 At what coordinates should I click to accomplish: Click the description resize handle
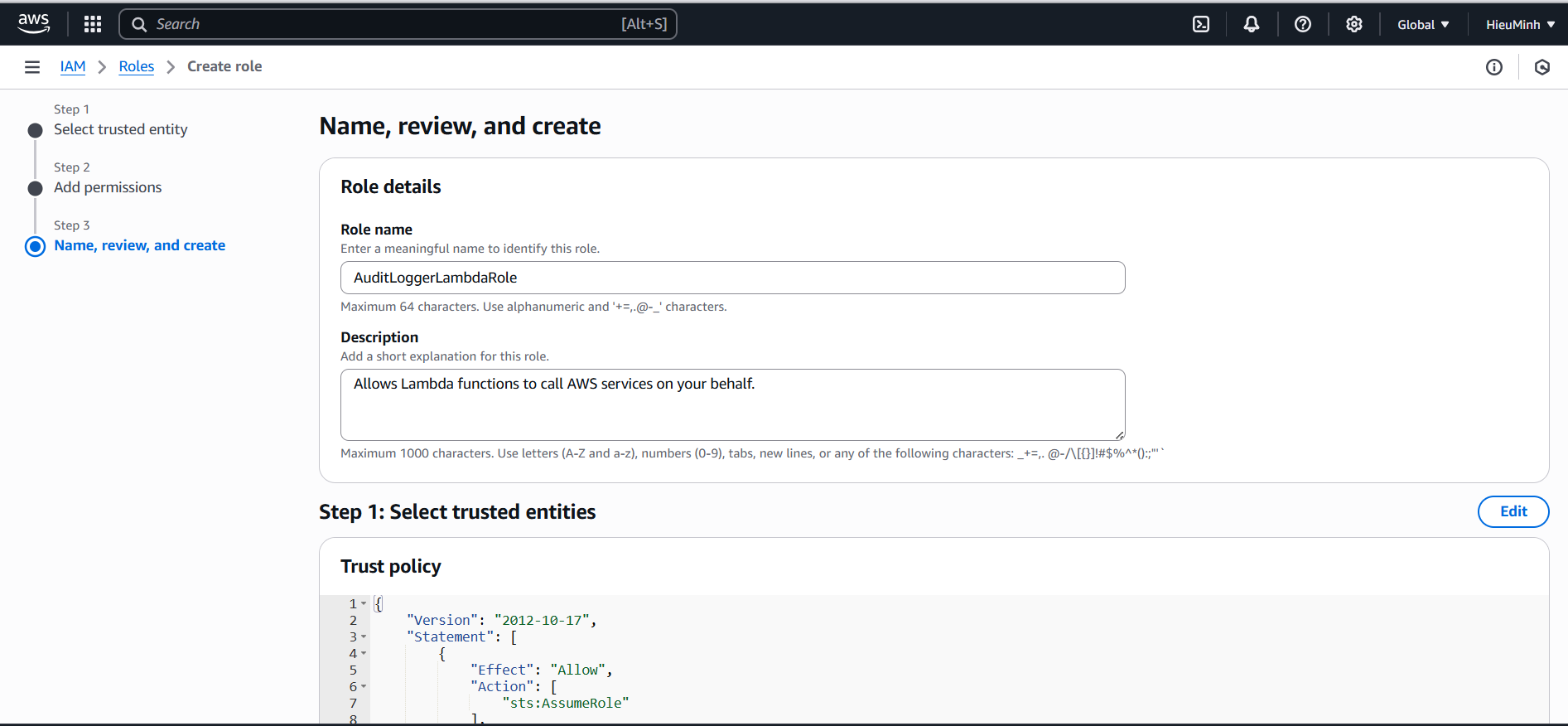[x=1119, y=435]
